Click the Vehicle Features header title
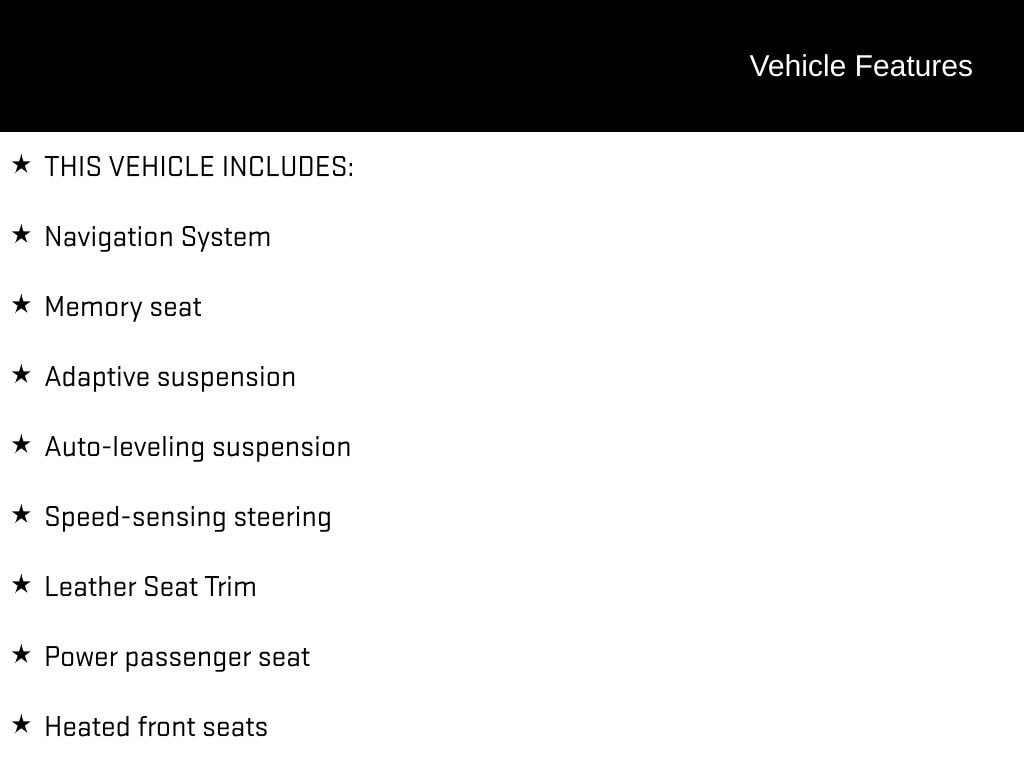The height and width of the screenshot is (768, 1024). [x=860, y=66]
